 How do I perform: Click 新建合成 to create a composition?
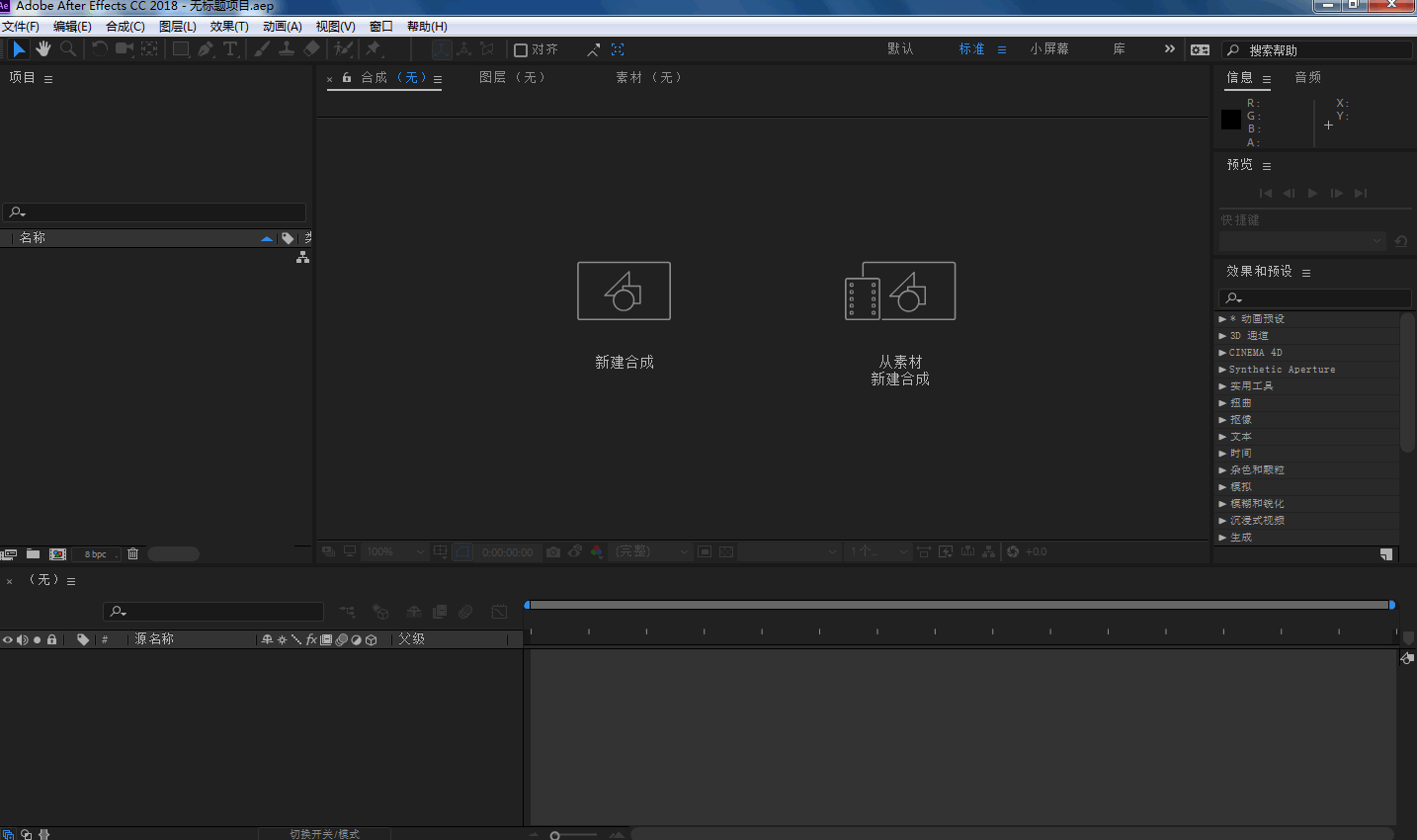point(624,292)
